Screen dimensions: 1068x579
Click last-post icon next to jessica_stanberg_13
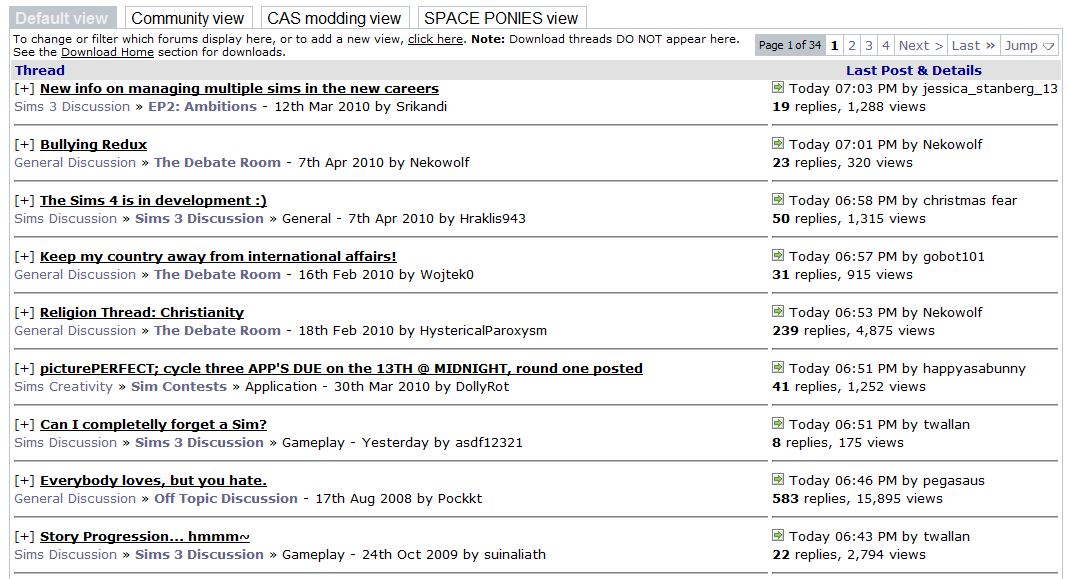coord(778,88)
